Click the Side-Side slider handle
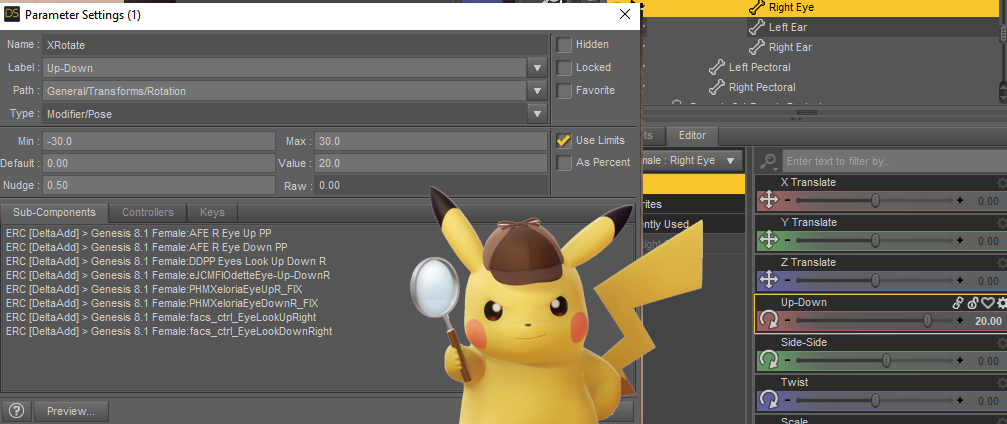Viewport: 1007px width, 424px height. tap(886, 360)
